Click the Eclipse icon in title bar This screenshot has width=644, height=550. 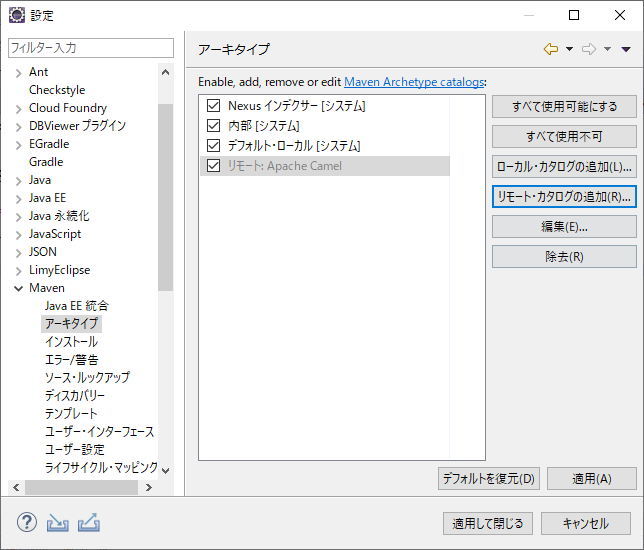pyautogui.click(x=17, y=15)
